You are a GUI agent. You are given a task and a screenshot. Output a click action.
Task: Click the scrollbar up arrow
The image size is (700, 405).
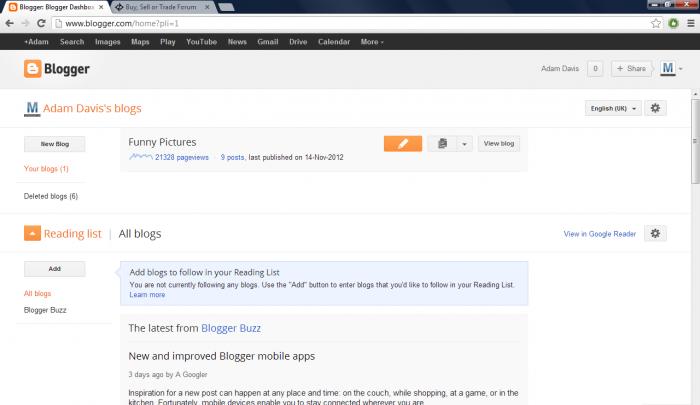[x=695, y=94]
